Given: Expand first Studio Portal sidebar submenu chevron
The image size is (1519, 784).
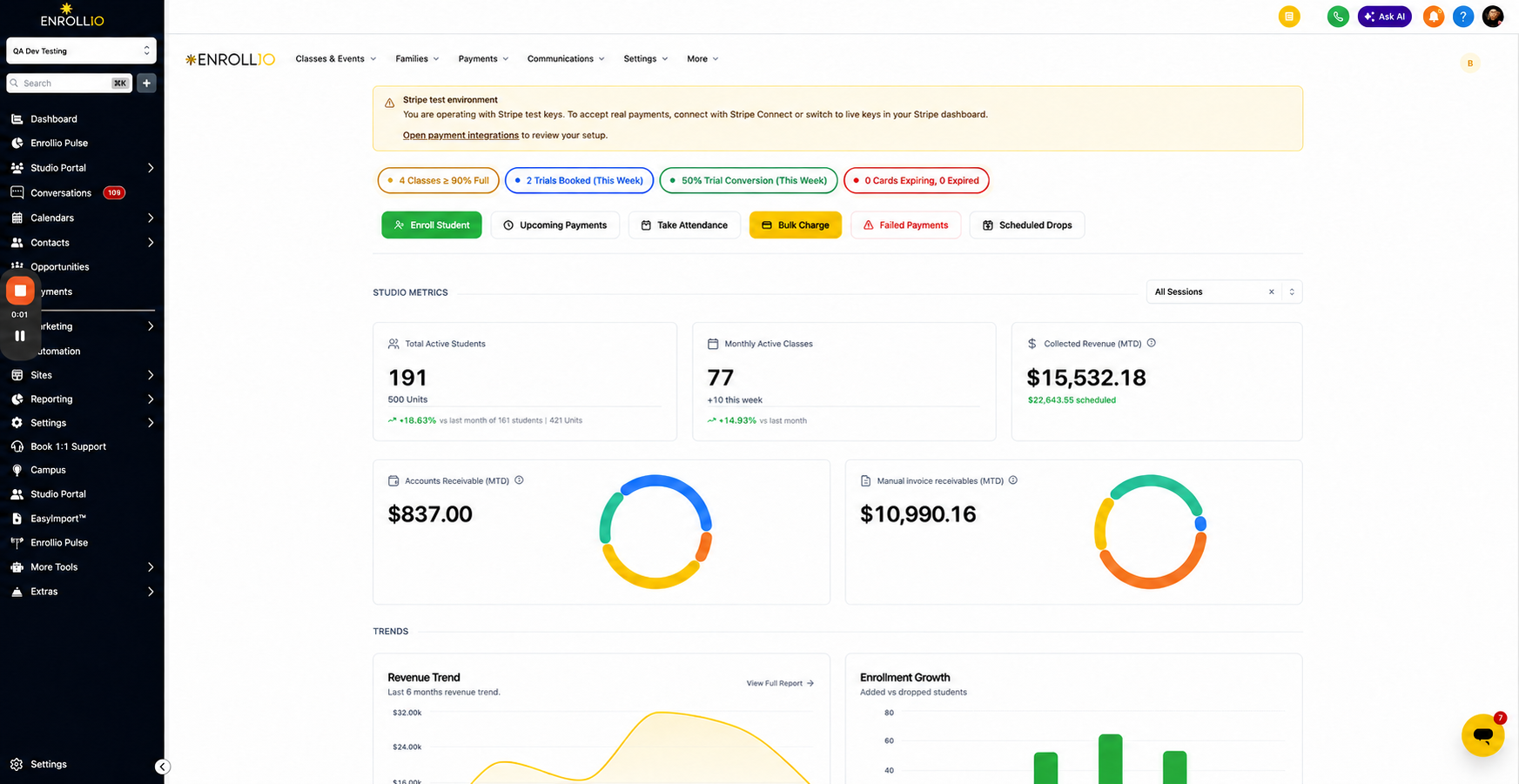Looking at the screenshot, I should (151, 168).
